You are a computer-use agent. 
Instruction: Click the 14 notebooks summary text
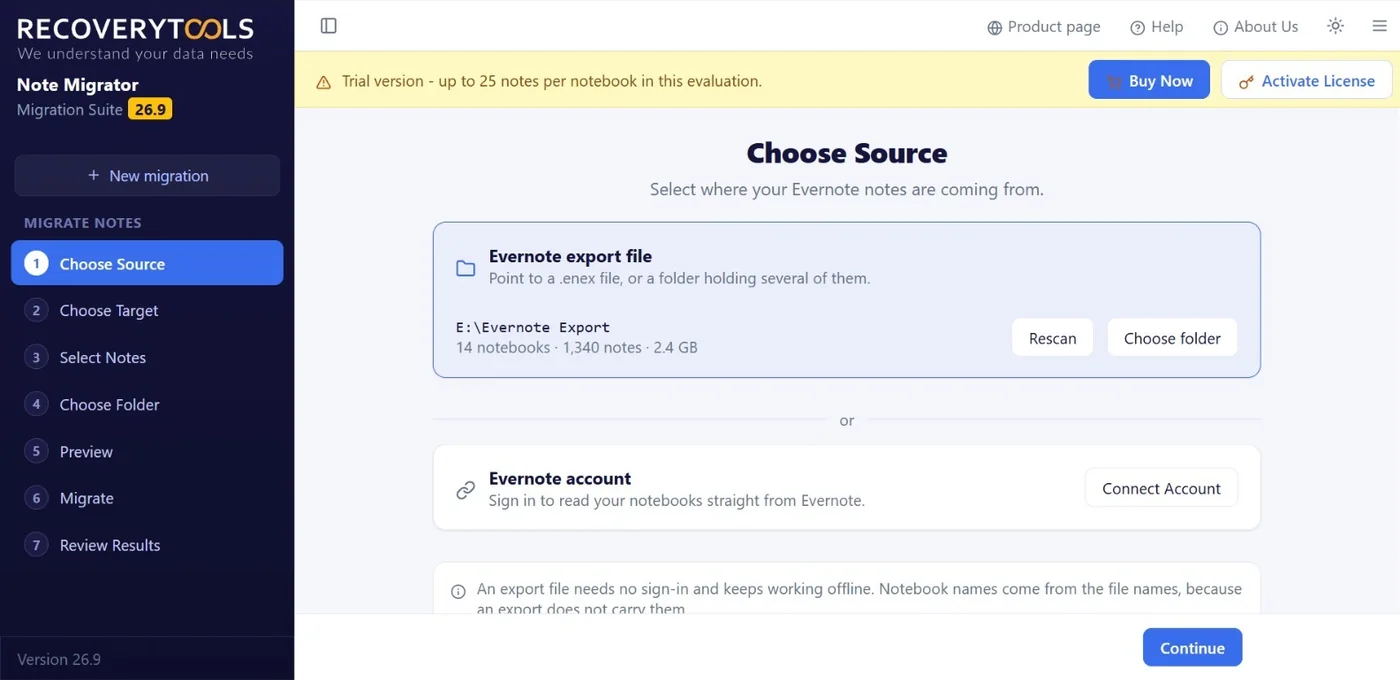tap(577, 348)
